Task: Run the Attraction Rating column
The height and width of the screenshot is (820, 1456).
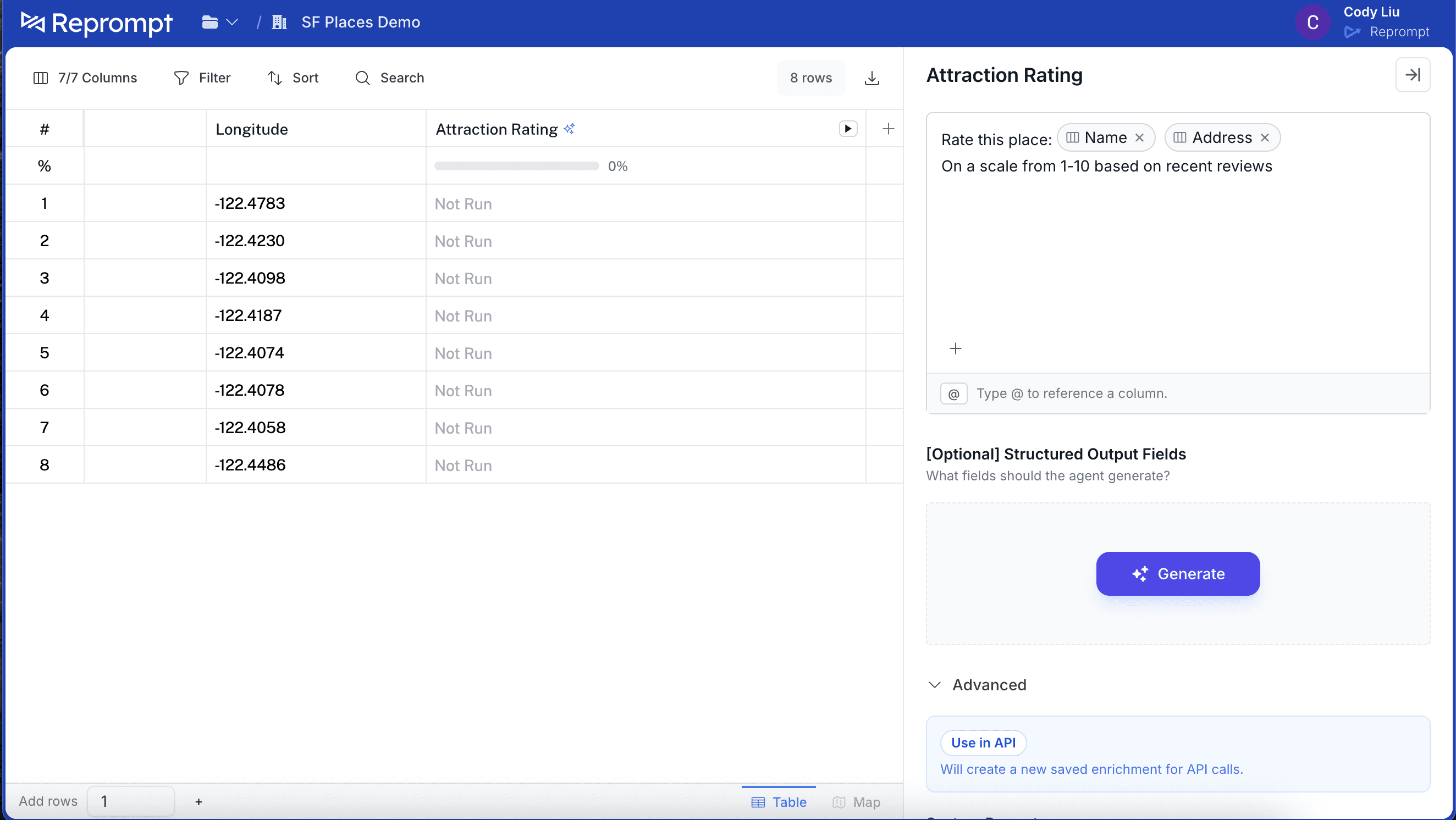Action: 847,128
